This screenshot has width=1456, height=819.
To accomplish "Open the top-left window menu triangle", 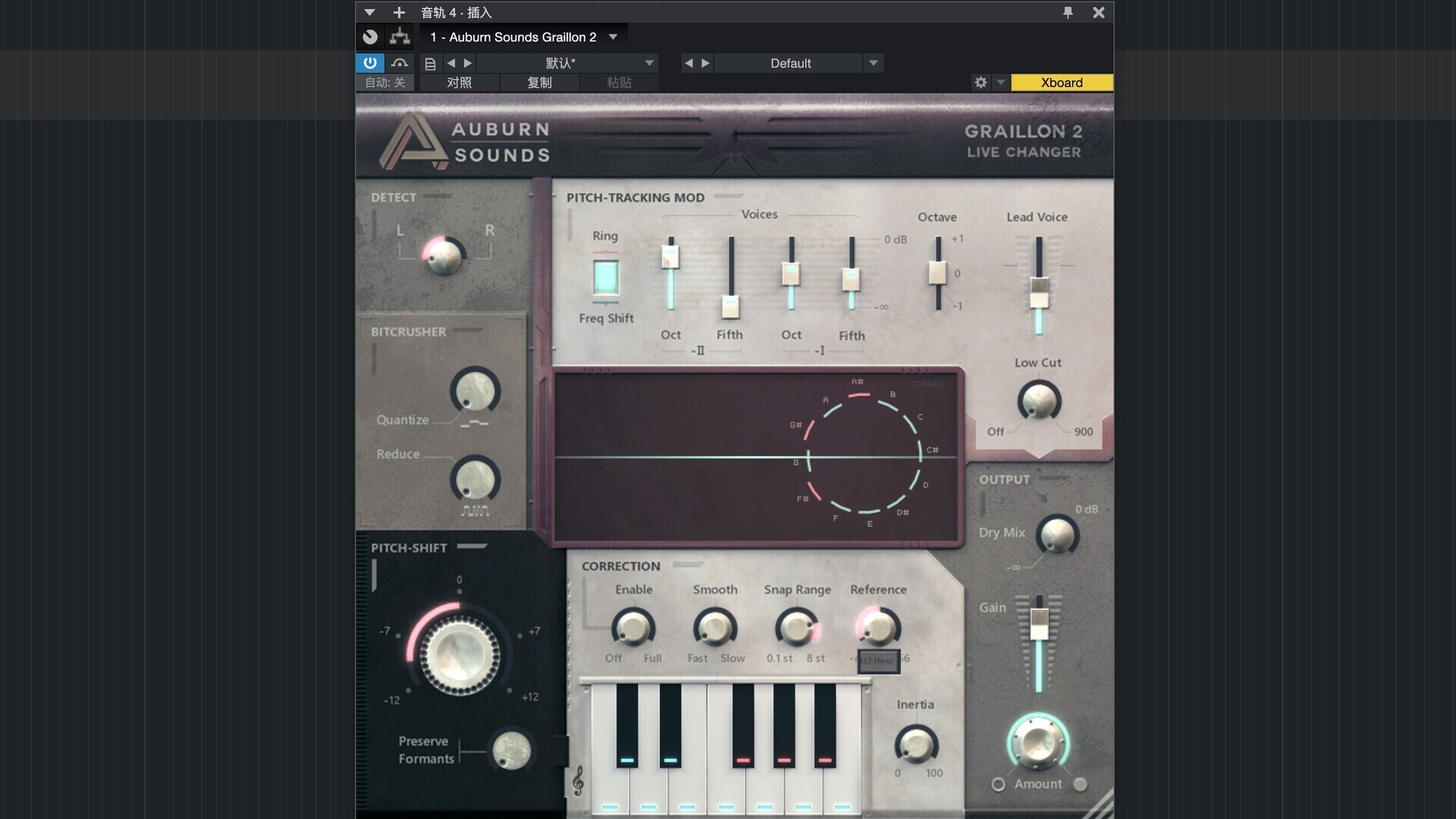I will [369, 12].
